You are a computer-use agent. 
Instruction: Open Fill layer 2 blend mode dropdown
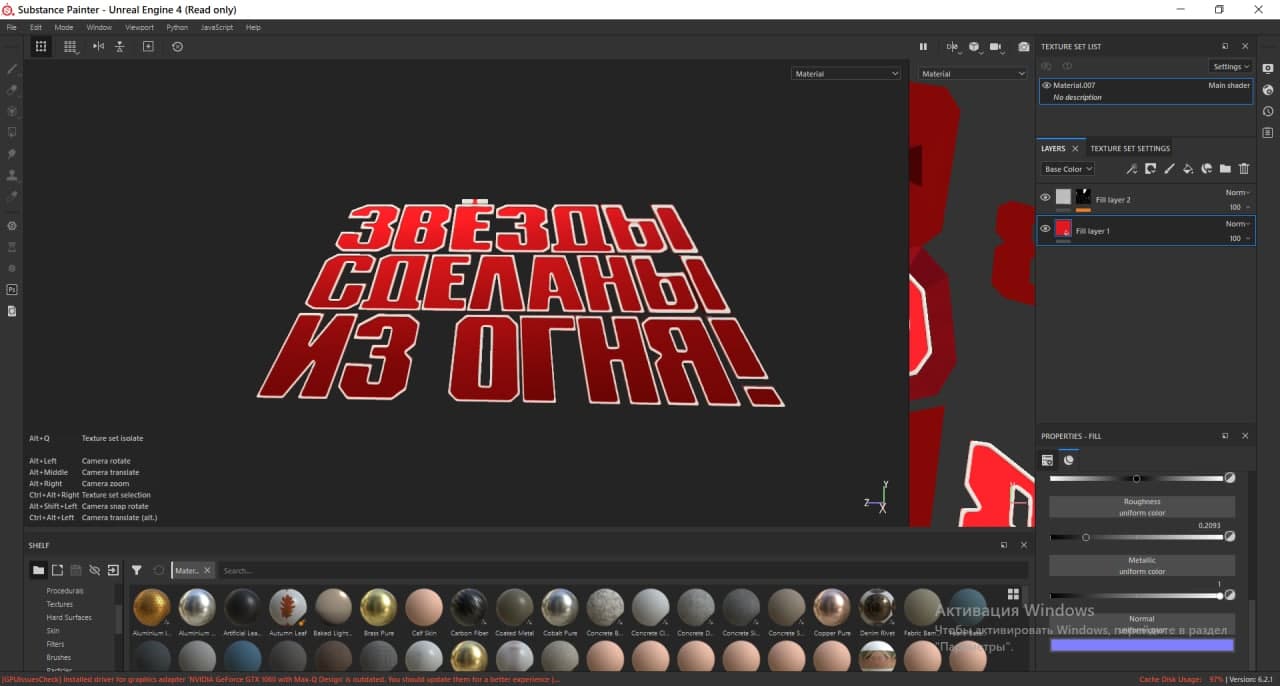(x=1237, y=192)
